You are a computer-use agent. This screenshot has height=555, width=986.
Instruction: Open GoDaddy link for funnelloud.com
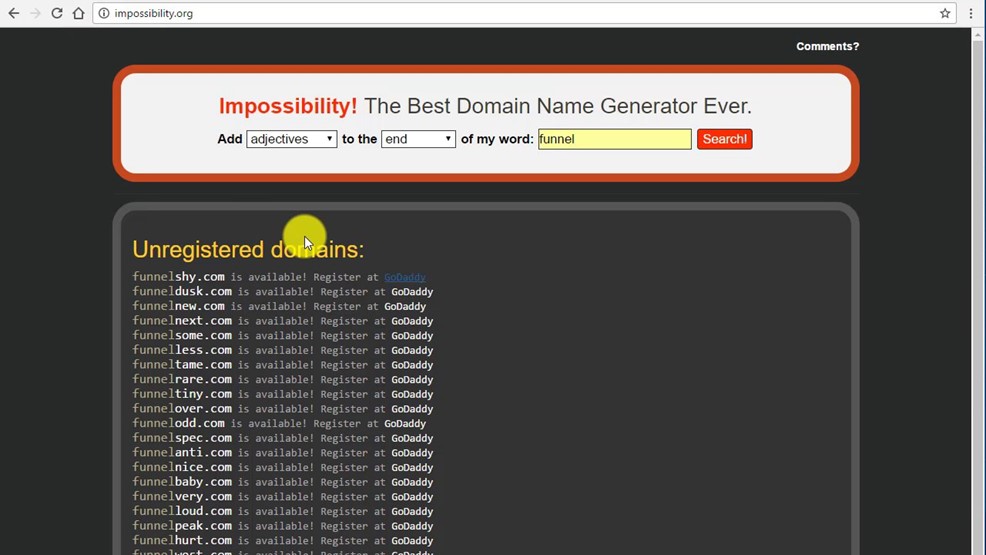[x=412, y=512]
